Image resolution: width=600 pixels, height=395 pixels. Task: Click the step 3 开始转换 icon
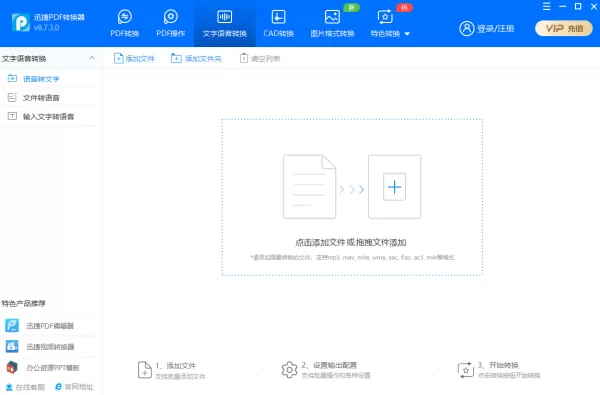pos(466,370)
